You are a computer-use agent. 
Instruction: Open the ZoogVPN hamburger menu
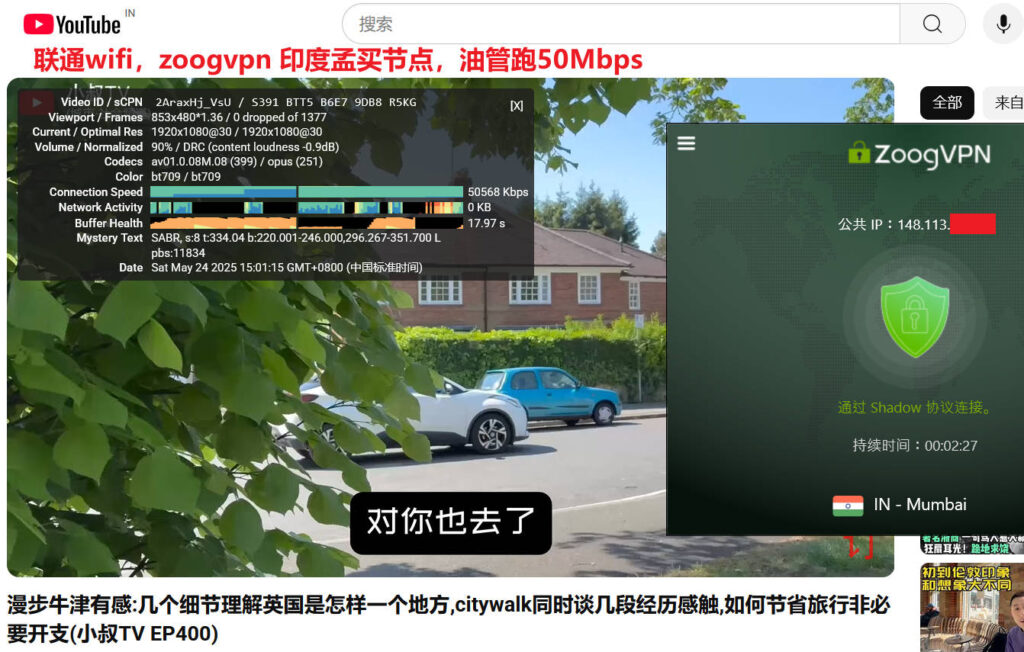click(x=686, y=143)
